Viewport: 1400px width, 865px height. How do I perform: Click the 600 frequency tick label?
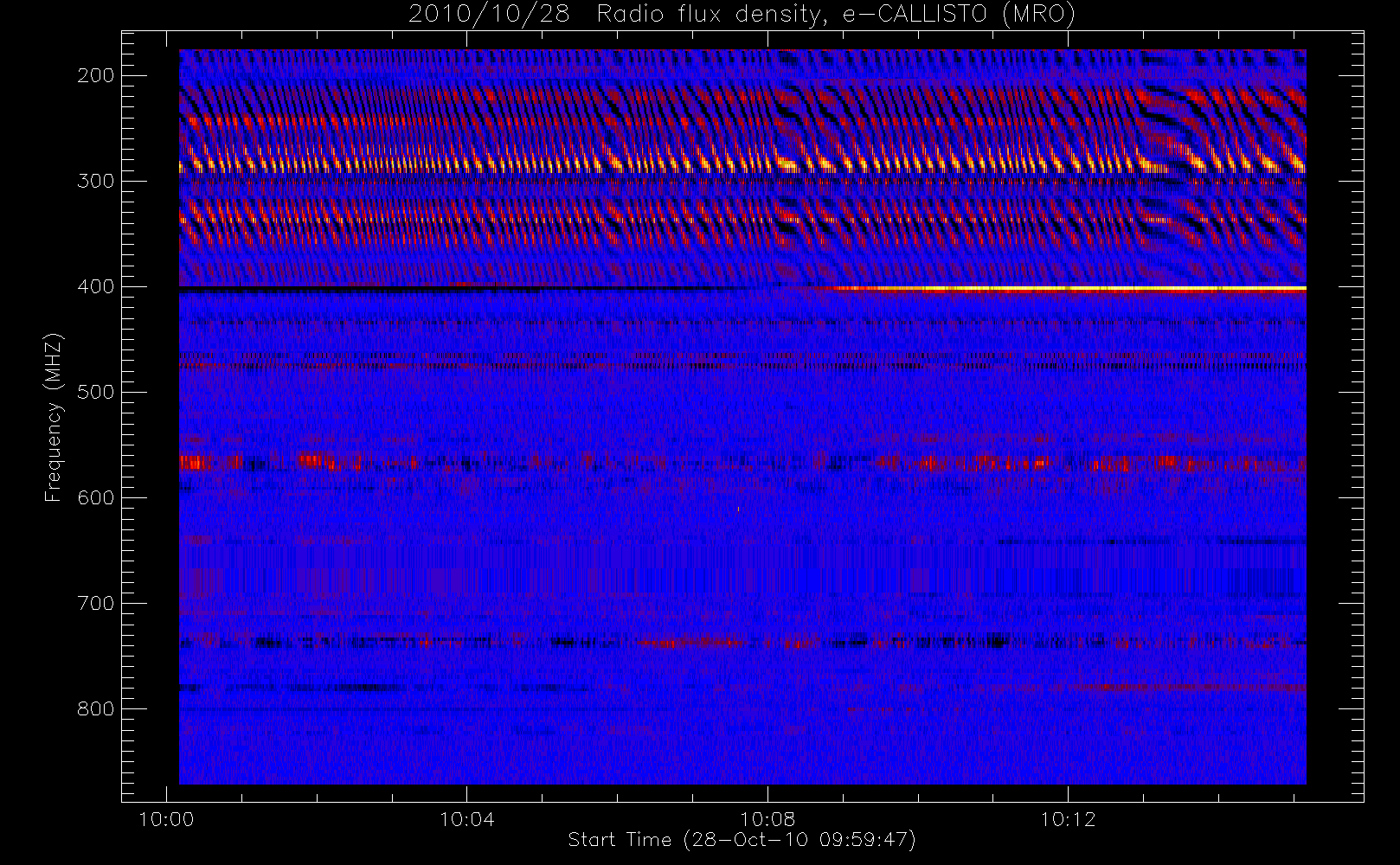(95, 497)
